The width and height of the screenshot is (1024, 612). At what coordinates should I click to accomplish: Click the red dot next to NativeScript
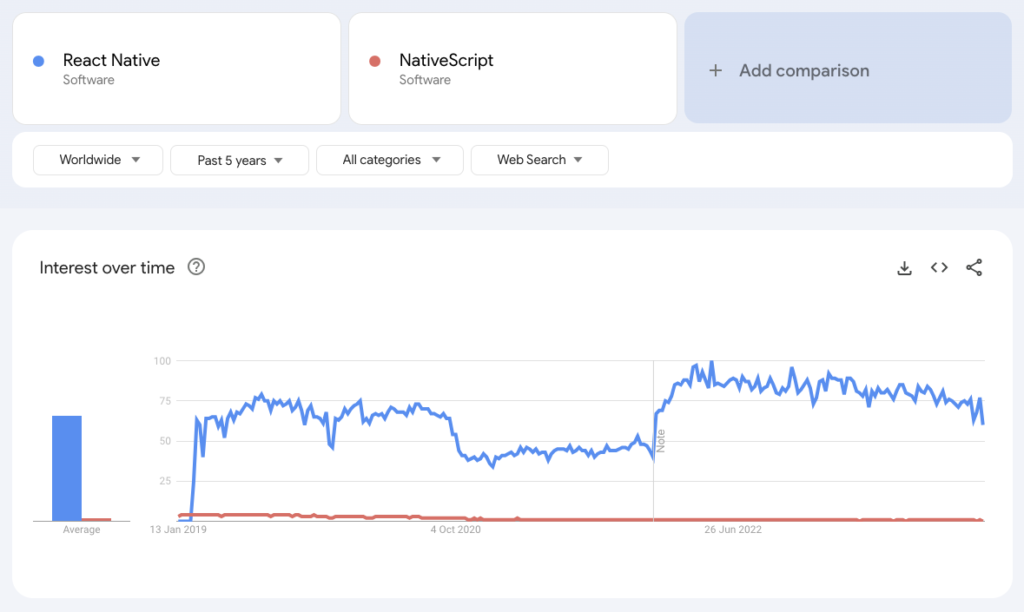pos(375,61)
